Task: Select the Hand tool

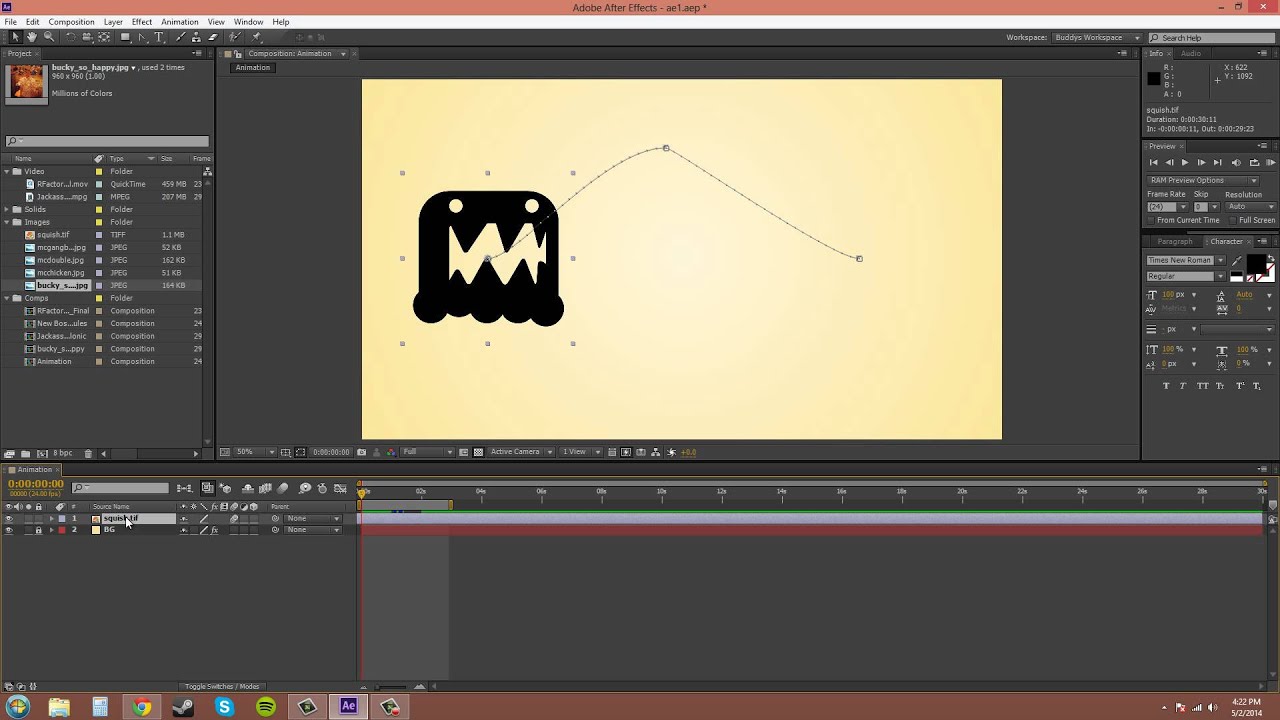Action: pos(32,37)
